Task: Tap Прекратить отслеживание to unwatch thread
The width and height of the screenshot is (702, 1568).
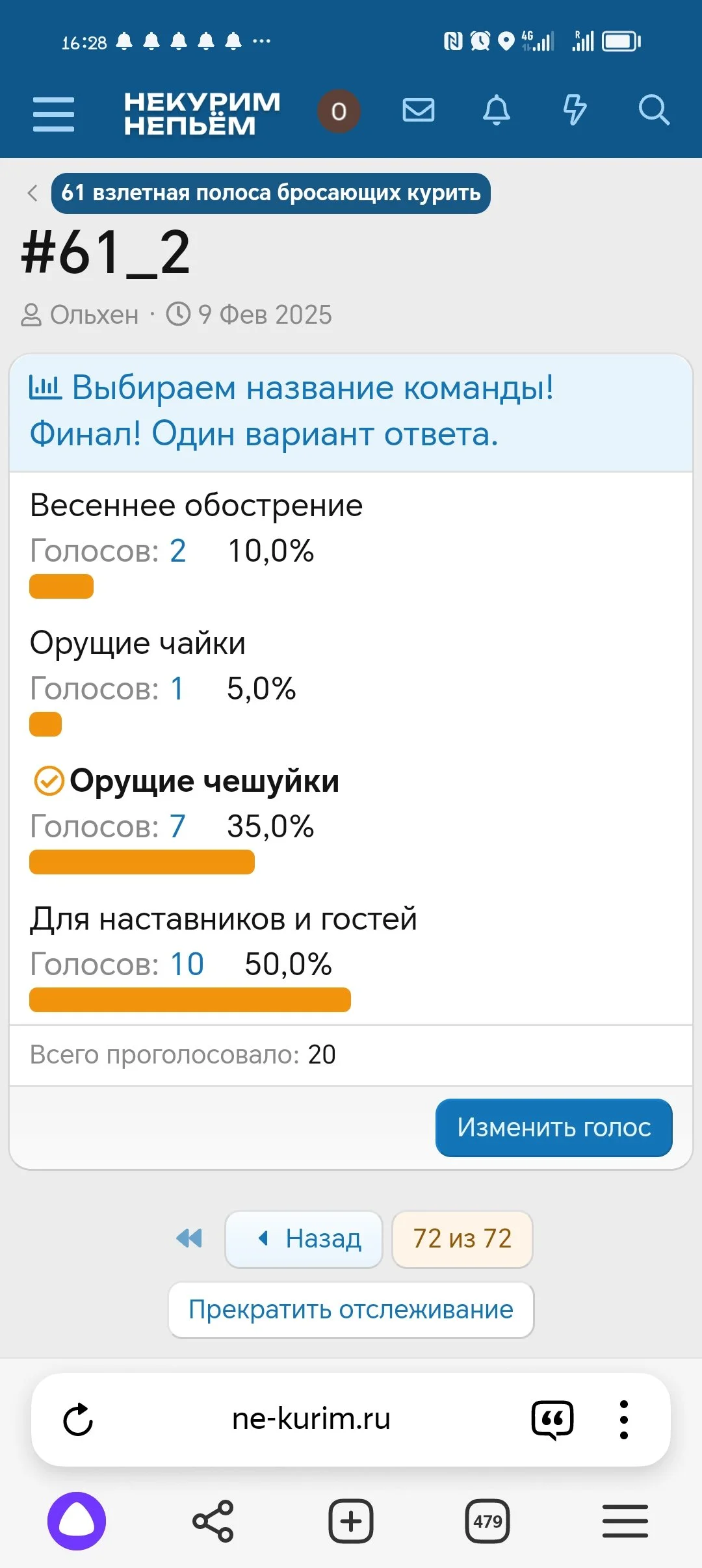Action: pos(351,1309)
